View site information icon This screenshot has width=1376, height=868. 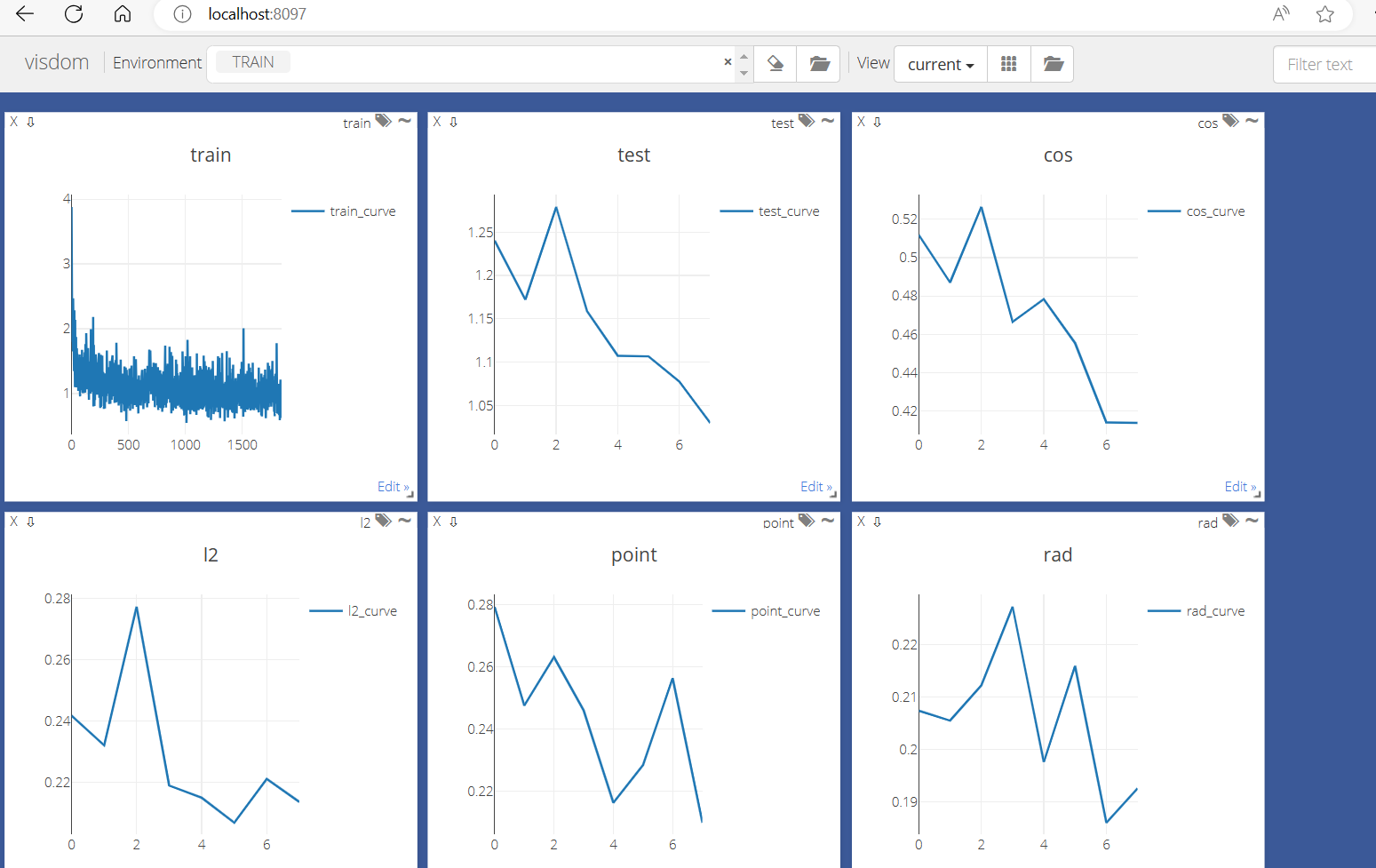point(182,14)
